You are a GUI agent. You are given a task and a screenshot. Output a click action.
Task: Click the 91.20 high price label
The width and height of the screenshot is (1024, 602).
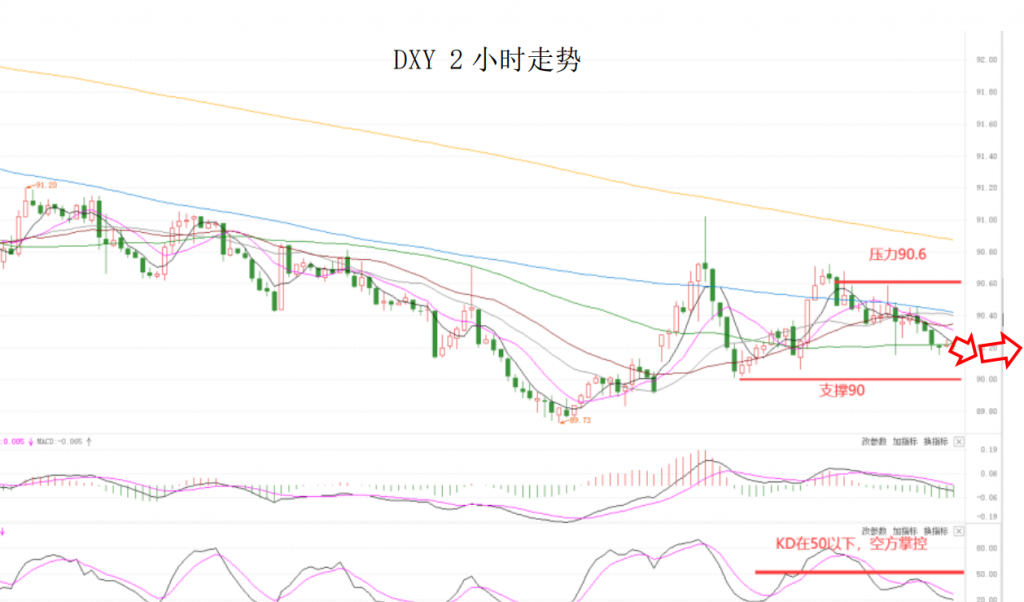(x=46, y=185)
